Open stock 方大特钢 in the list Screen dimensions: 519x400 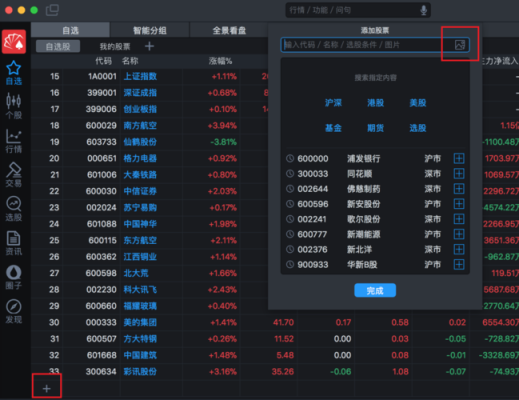pyautogui.click(x=140, y=339)
